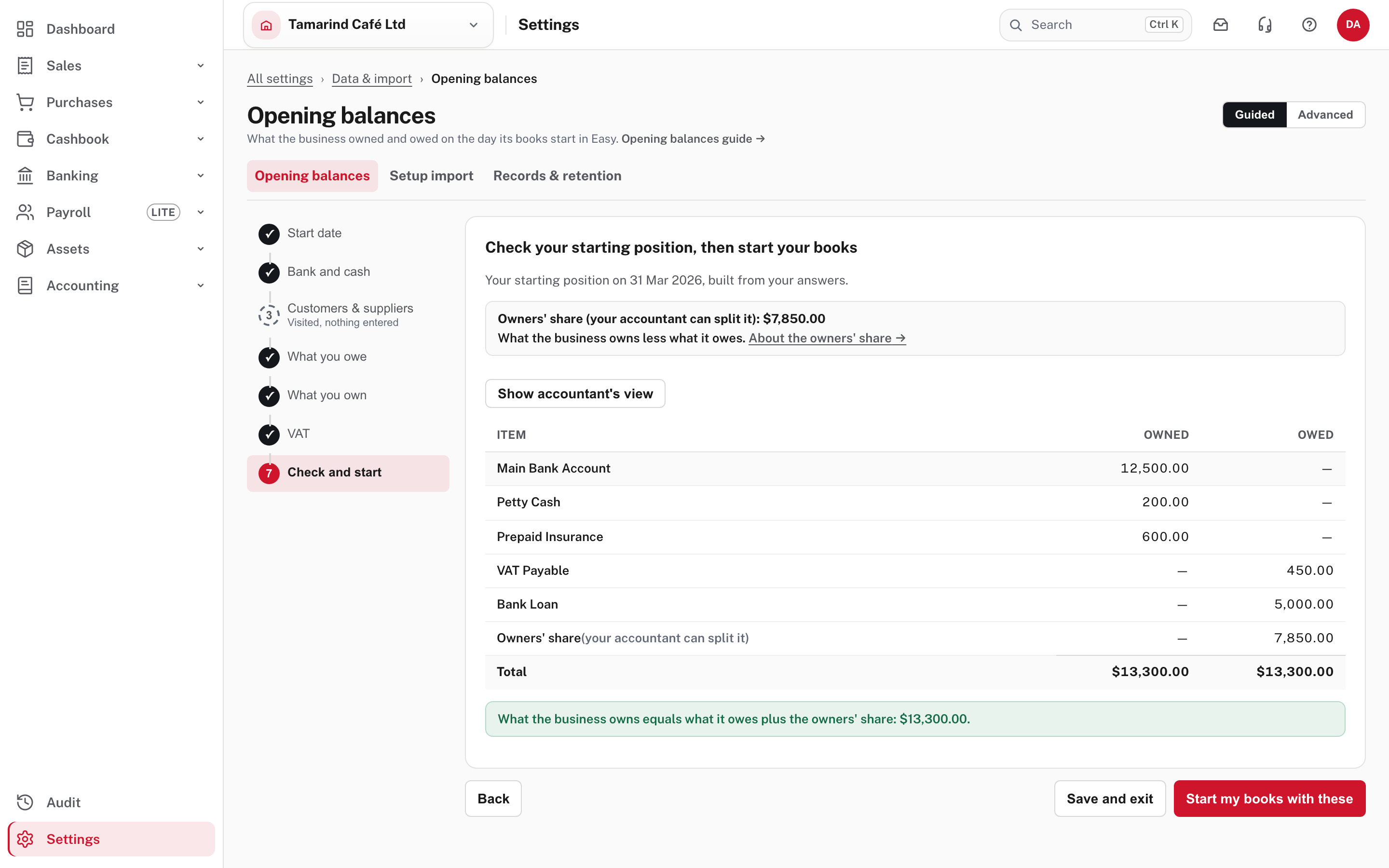Select the Opening balances tab
The height and width of the screenshot is (868, 1389).
[312, 176]
